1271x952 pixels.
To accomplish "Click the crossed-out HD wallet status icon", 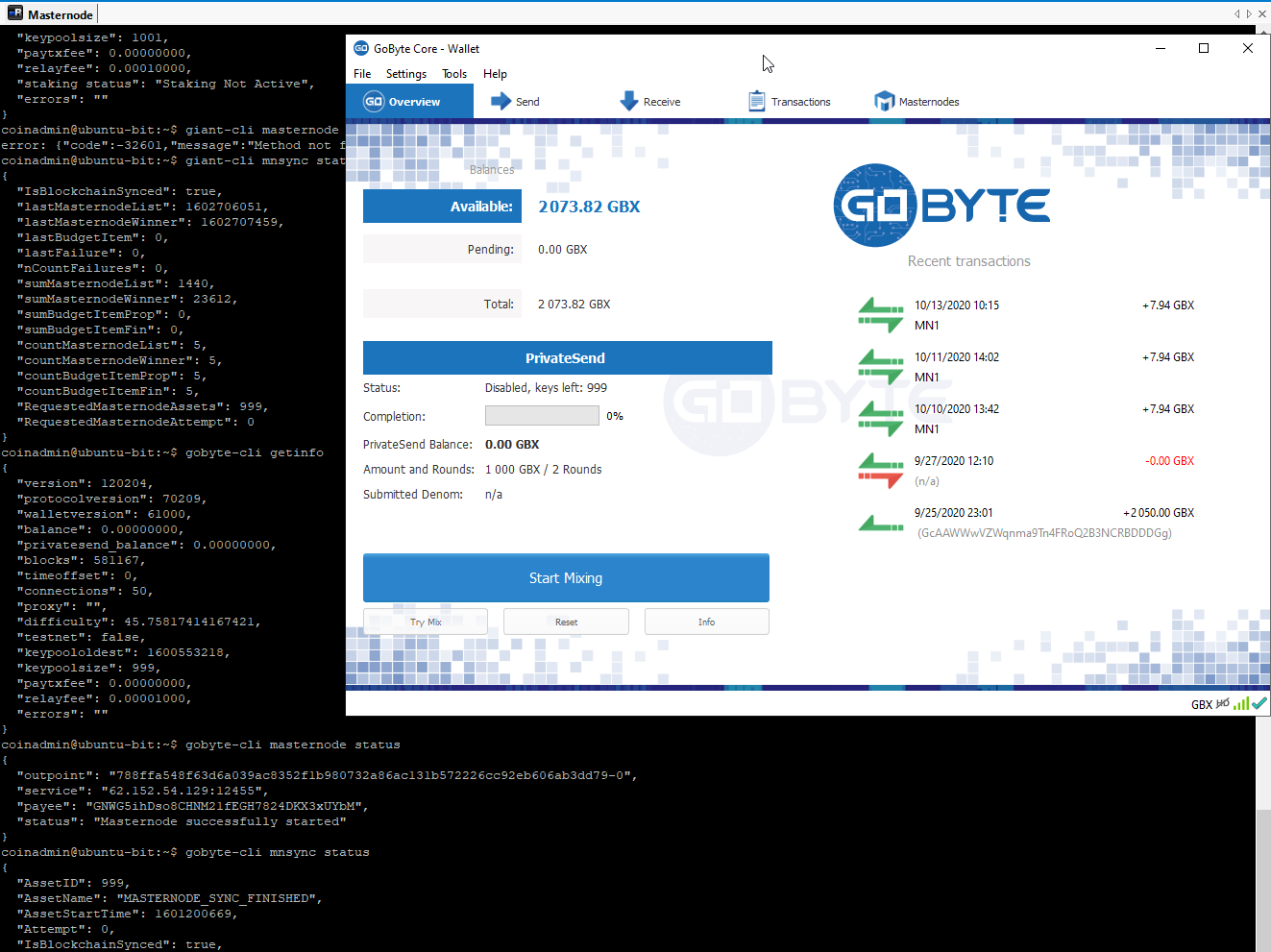I will click(1222, 704).
